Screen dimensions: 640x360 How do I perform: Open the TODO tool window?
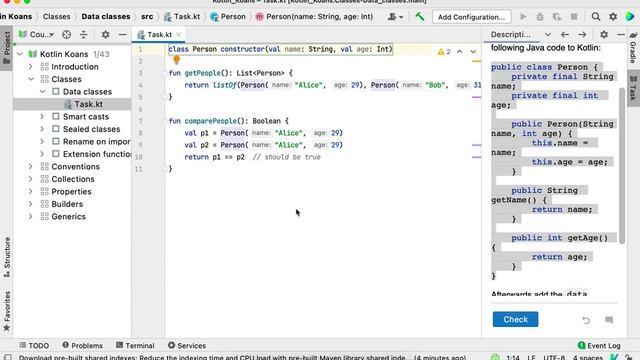(34, 346)
